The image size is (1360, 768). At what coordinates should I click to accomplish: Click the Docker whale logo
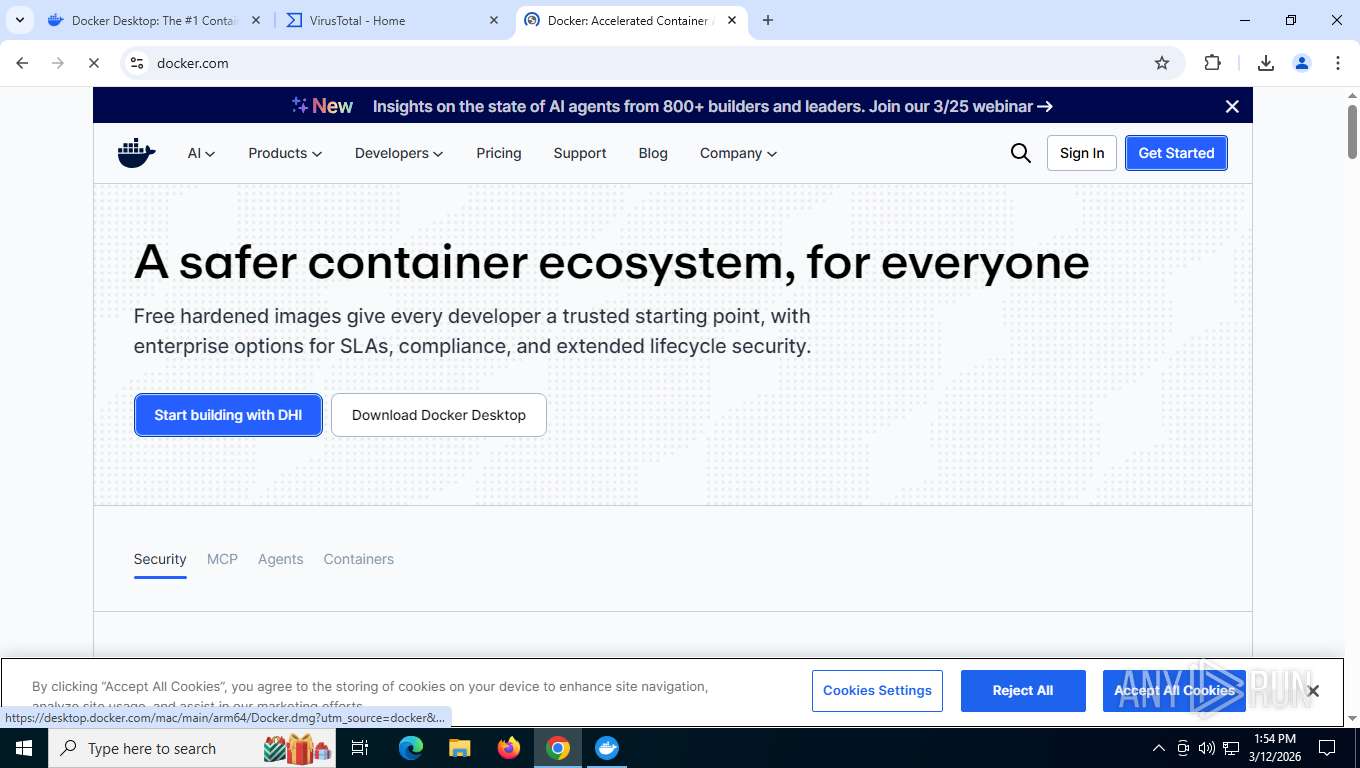(136, 153)
